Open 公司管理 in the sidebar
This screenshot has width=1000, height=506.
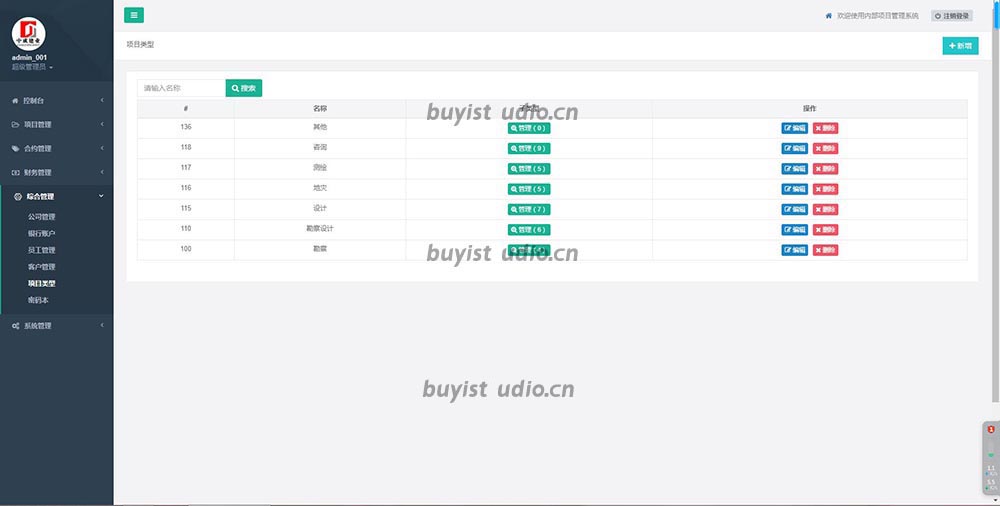click(x=42, y=216)
